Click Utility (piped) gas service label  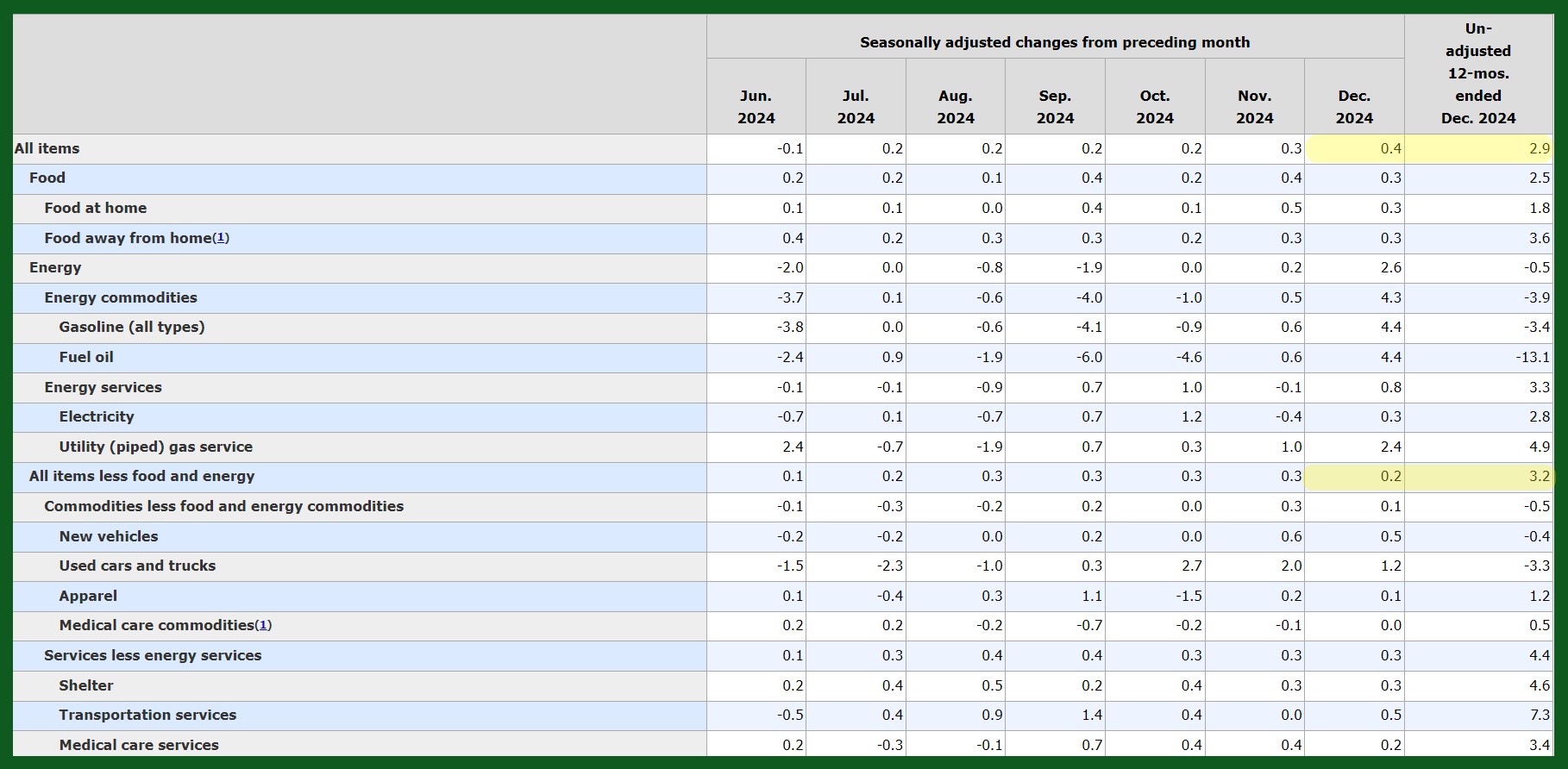pyautogui.click(x=156, y=447)
